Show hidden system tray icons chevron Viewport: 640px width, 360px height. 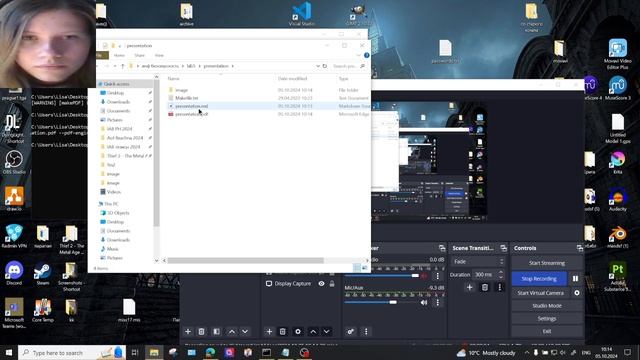[x=527, y=352]
